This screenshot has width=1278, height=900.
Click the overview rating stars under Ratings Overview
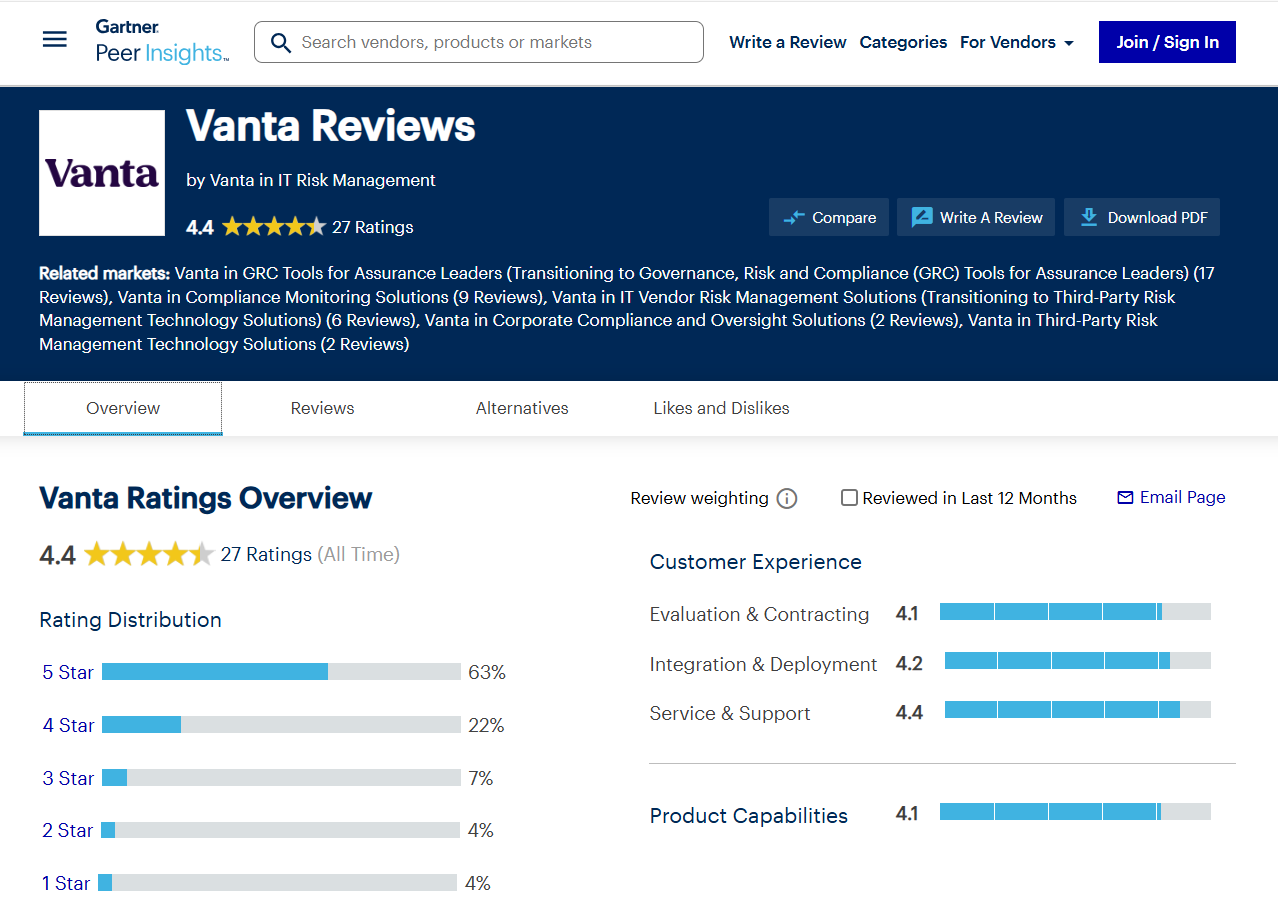click(x=149, y=554)
